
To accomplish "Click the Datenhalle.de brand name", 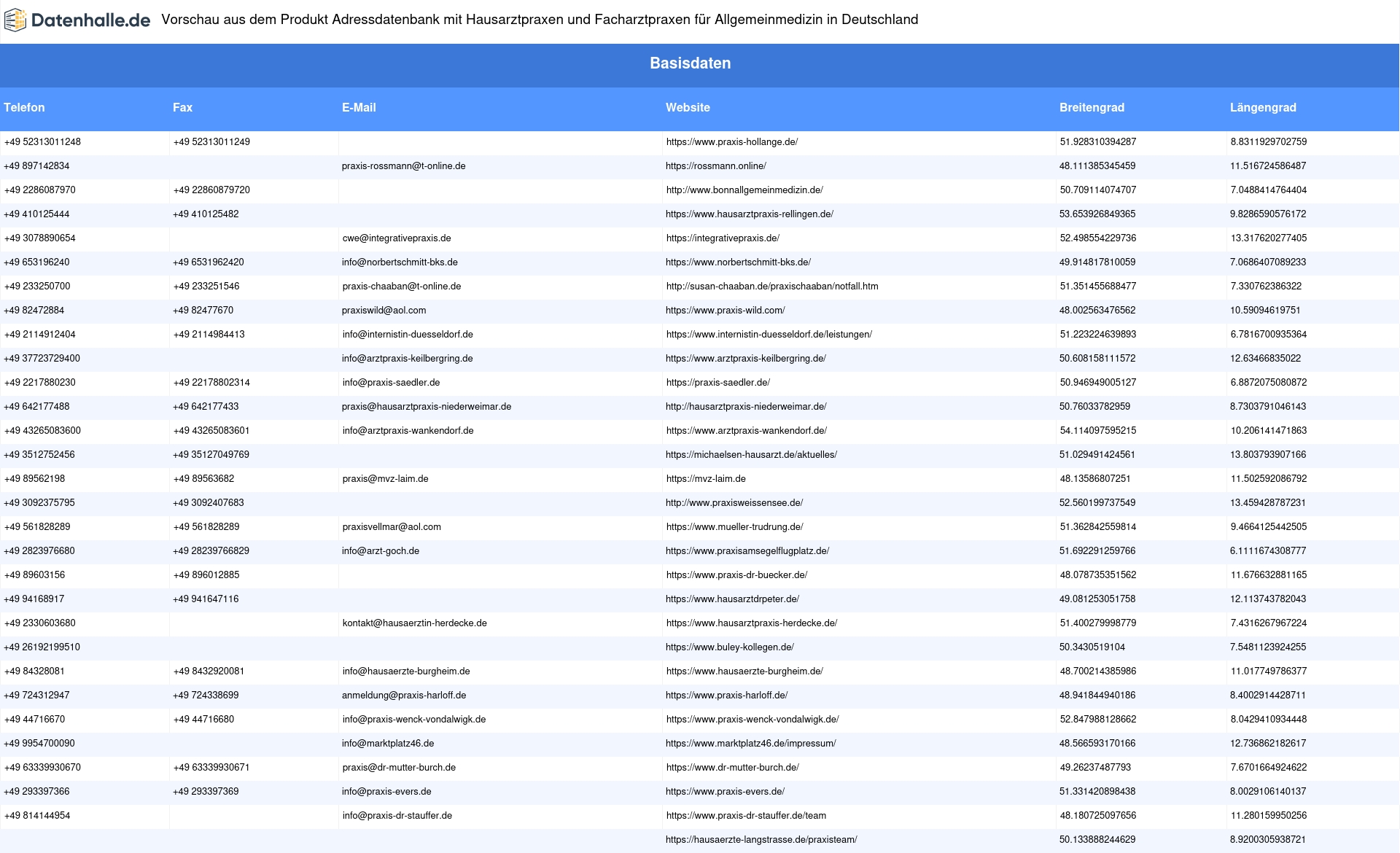I will click(91, 20).
